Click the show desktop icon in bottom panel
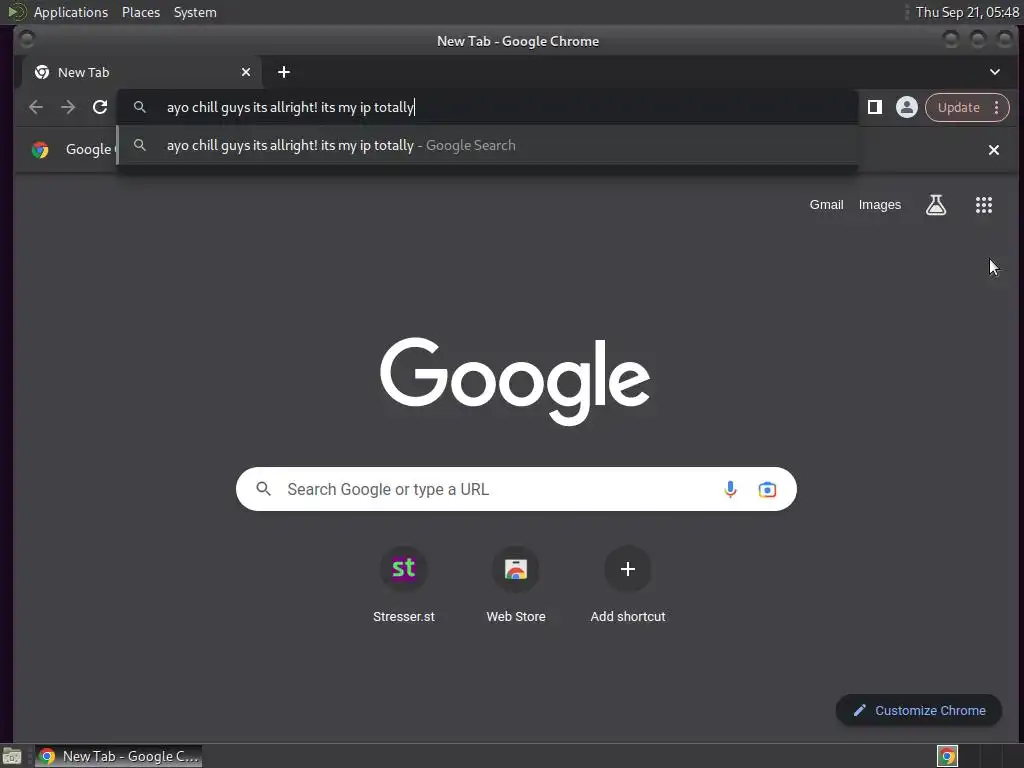Image resolution: width=1024 pixels, height=768 pixels. coord(12,756)
